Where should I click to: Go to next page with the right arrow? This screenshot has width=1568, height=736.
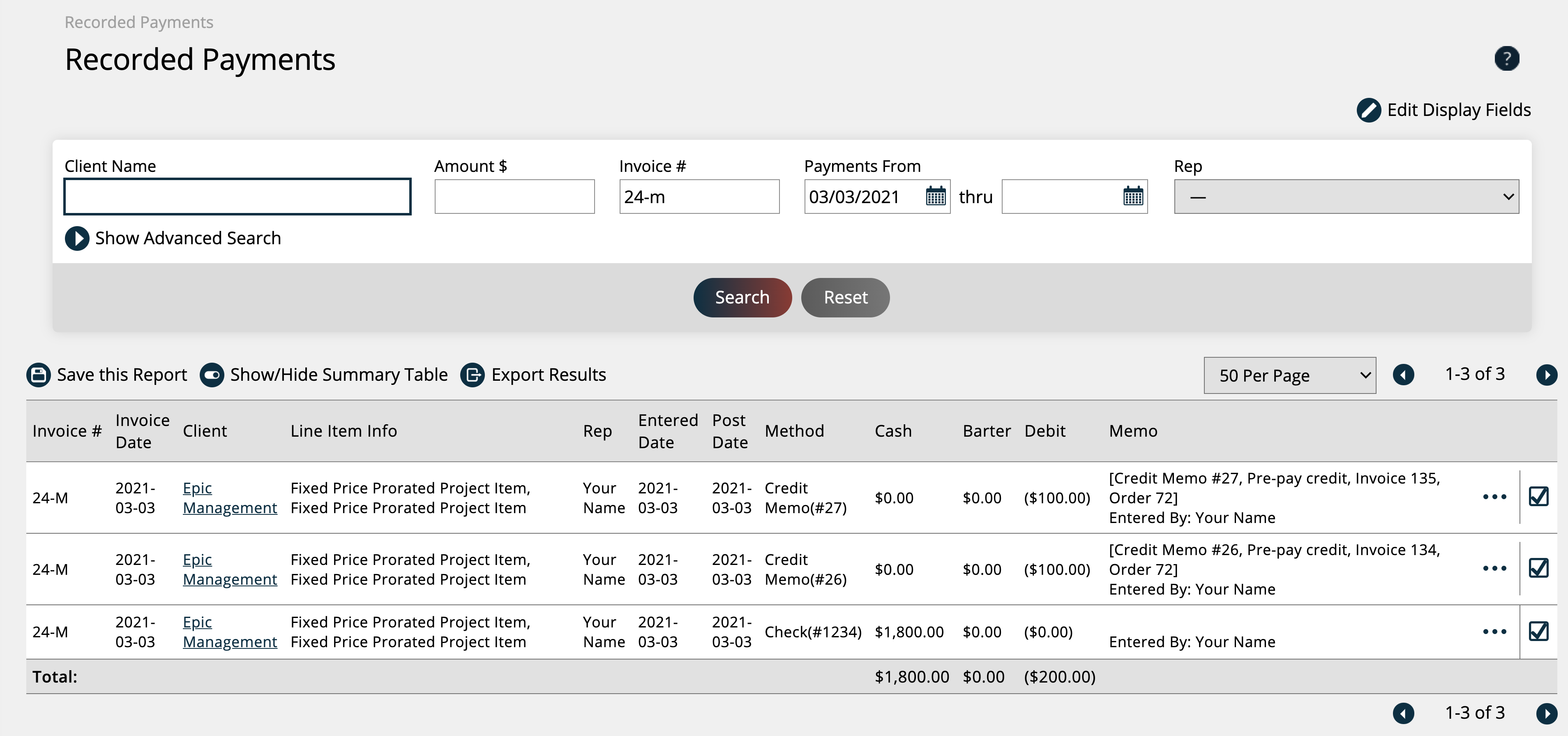click(1547, 375)
